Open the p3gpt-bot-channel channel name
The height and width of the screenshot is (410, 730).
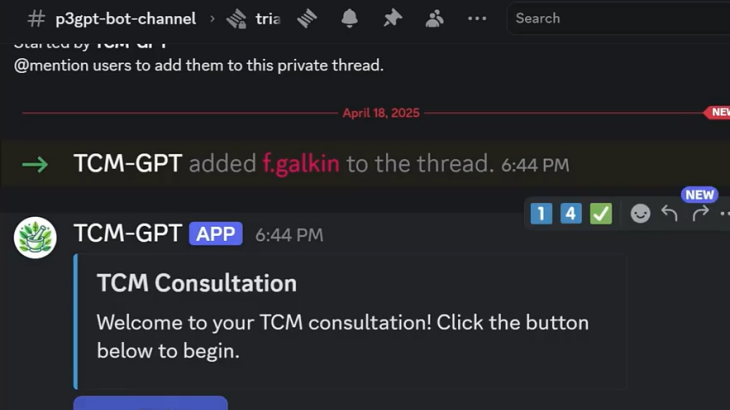tap(126, 19)
